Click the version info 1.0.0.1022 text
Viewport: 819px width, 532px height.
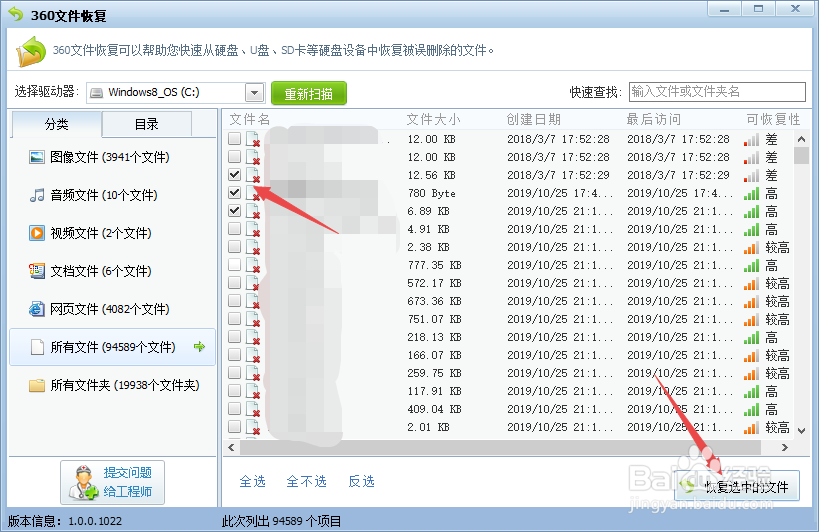95,521
